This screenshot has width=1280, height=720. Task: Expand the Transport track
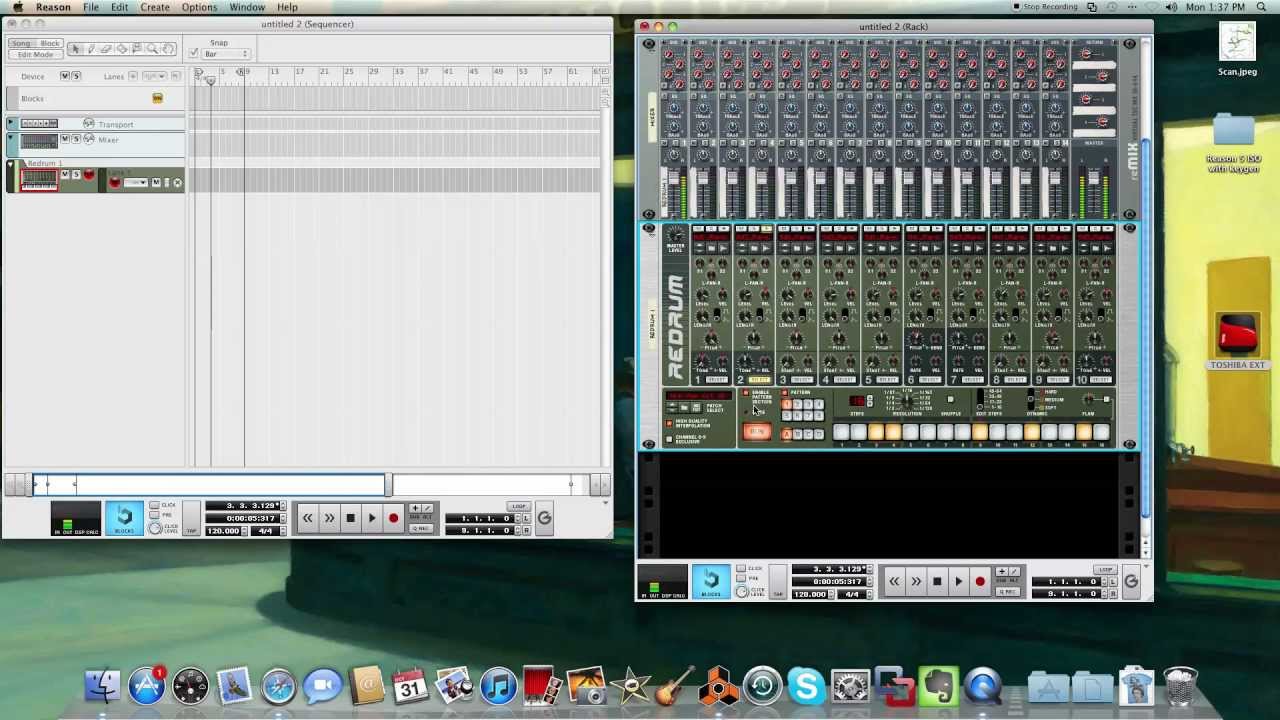11,123
